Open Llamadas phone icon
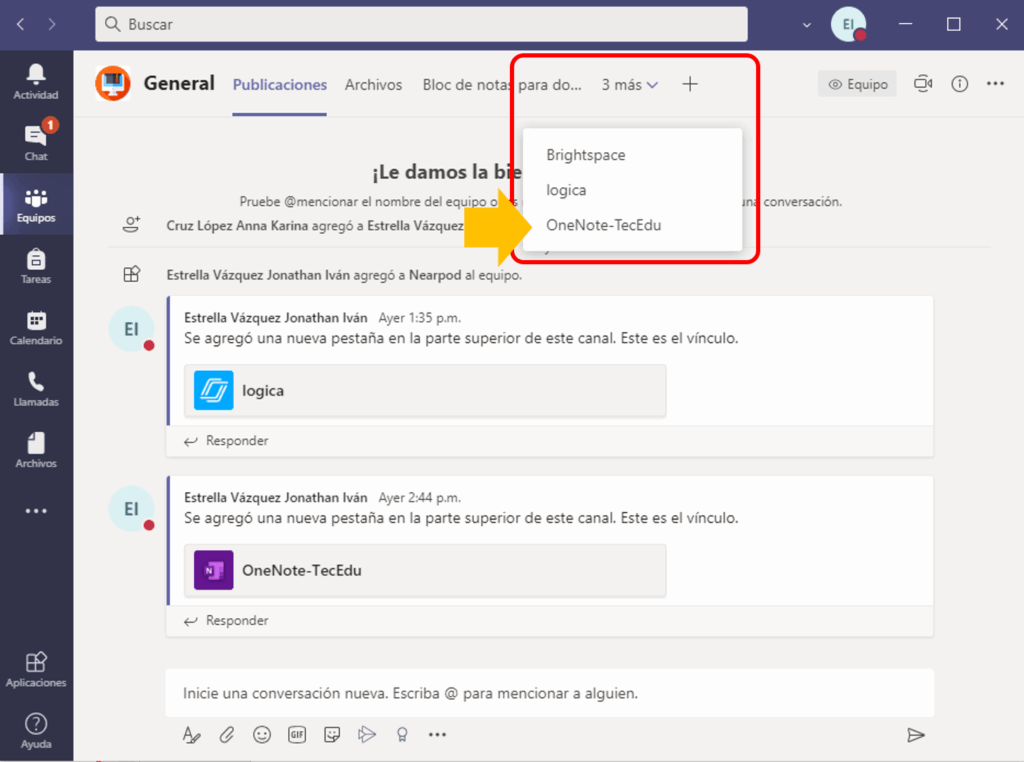The image size is (1024, 762). tap(36, 388)
